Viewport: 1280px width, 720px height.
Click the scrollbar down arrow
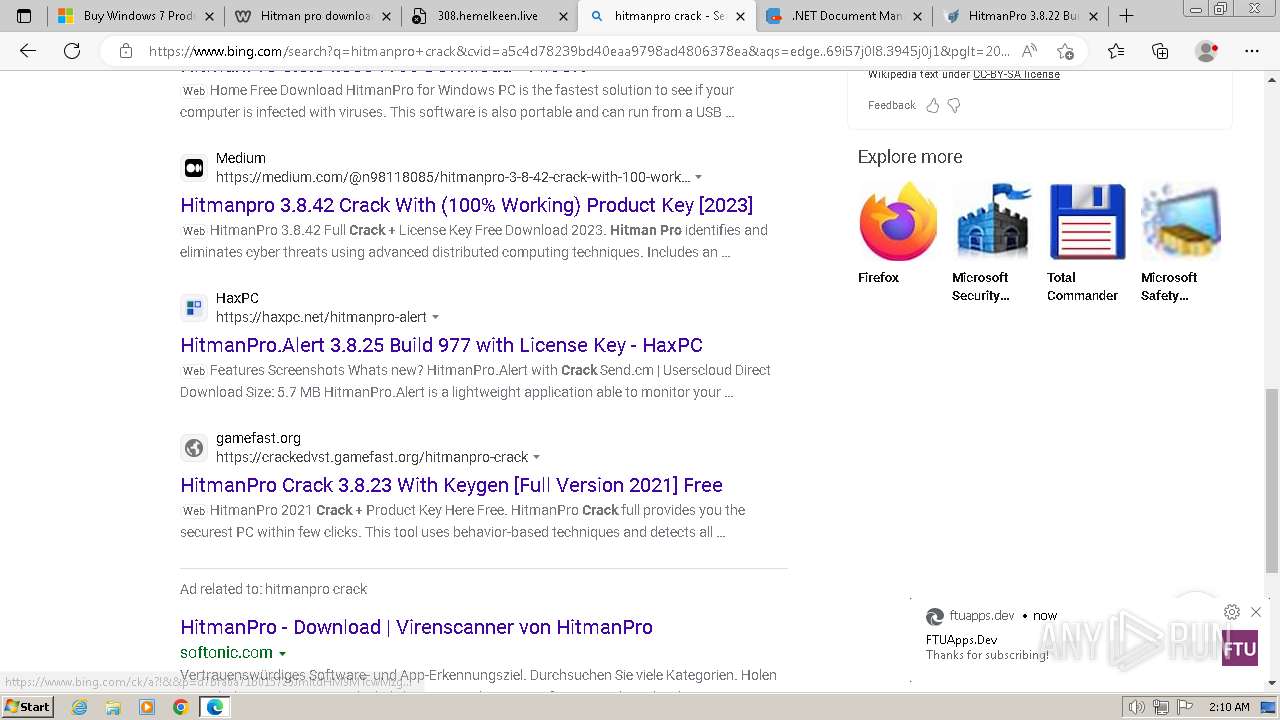(1272, 683)
